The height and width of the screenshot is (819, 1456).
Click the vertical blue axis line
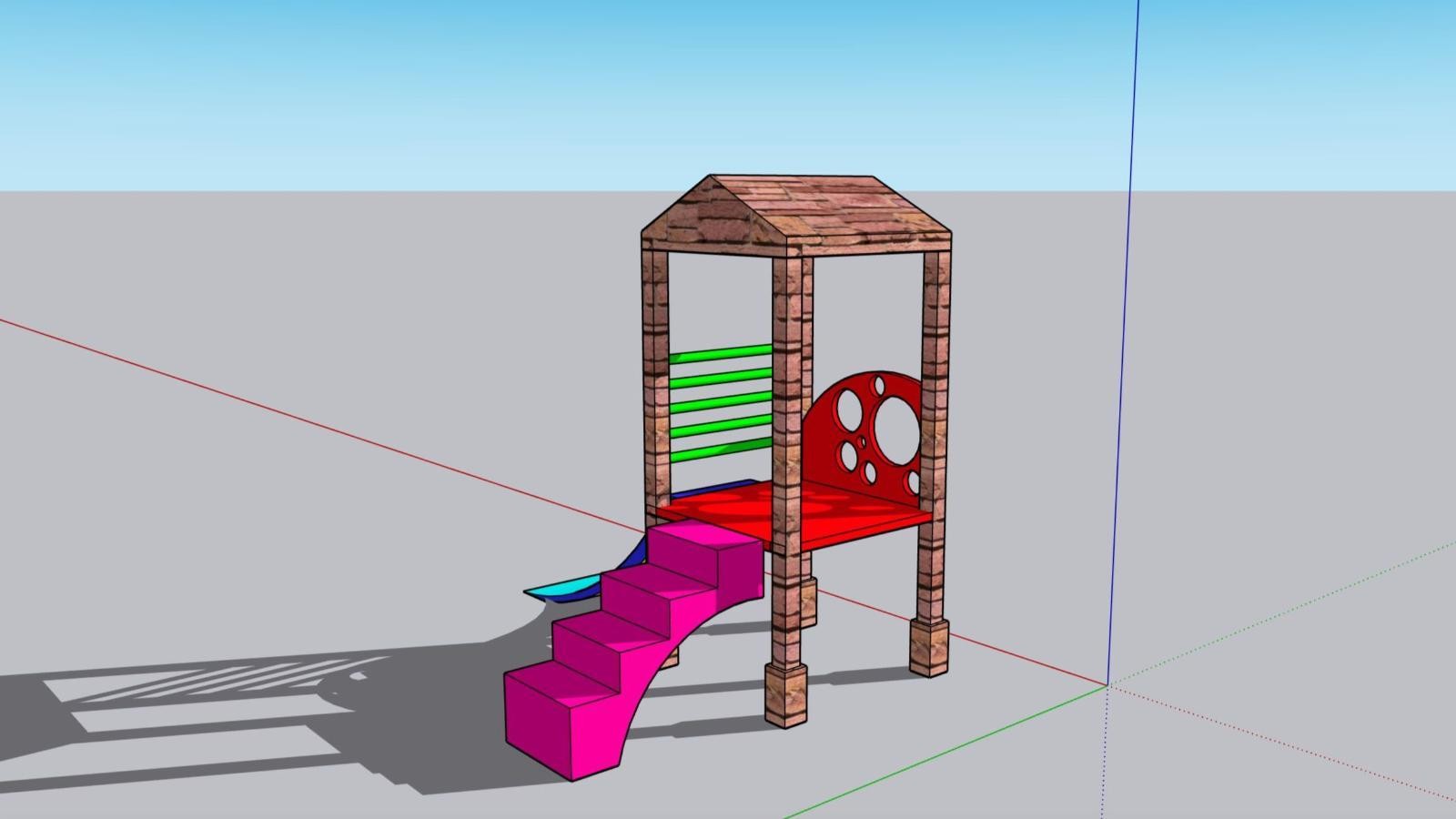tap(1123, 341)
